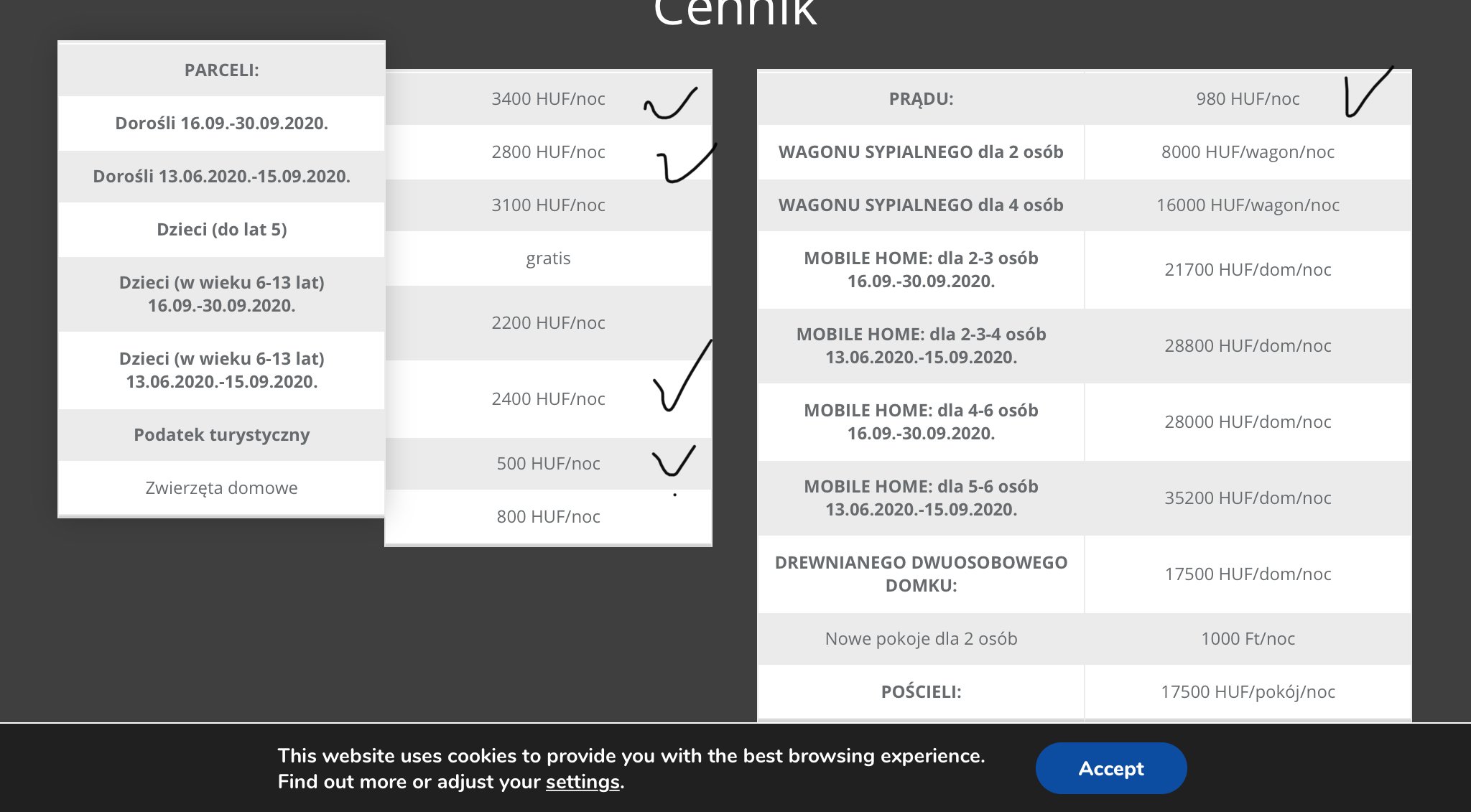Click the Zwierzęta domowe row label
Viewport: 1471px width, 812px height.
click(x=221, y=488)
